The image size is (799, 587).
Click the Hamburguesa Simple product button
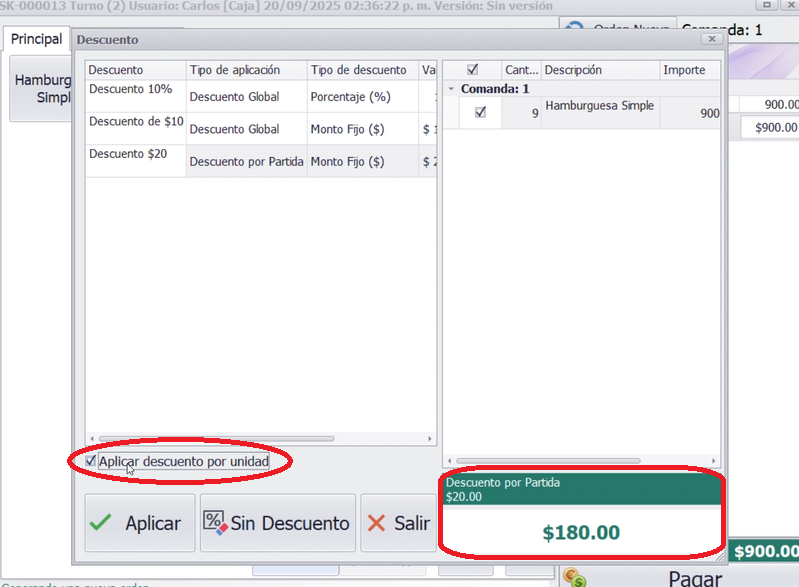point(42,88)
